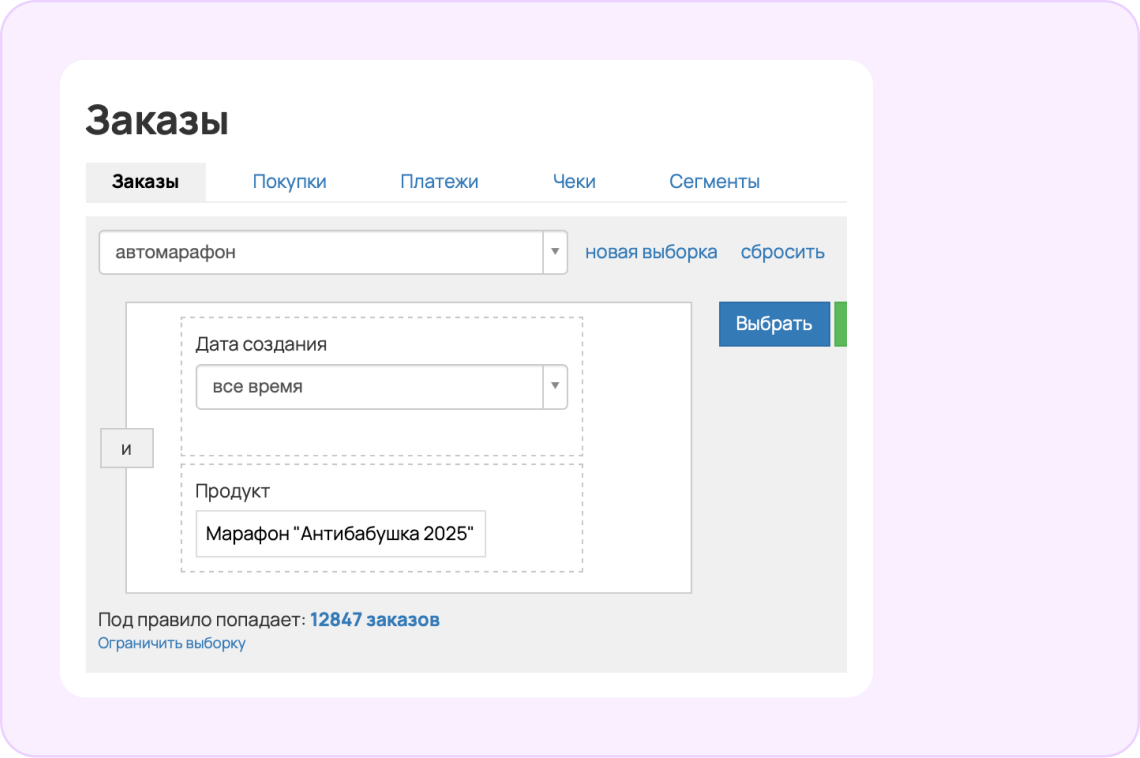
Task: Reset filters using the «сбросить» link
Action: point(782,251)
